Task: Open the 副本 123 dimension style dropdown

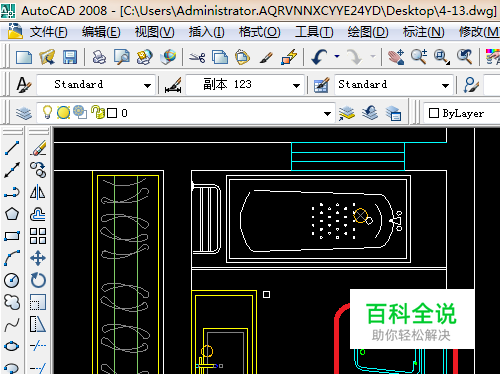Action: (x=296, y=85)
